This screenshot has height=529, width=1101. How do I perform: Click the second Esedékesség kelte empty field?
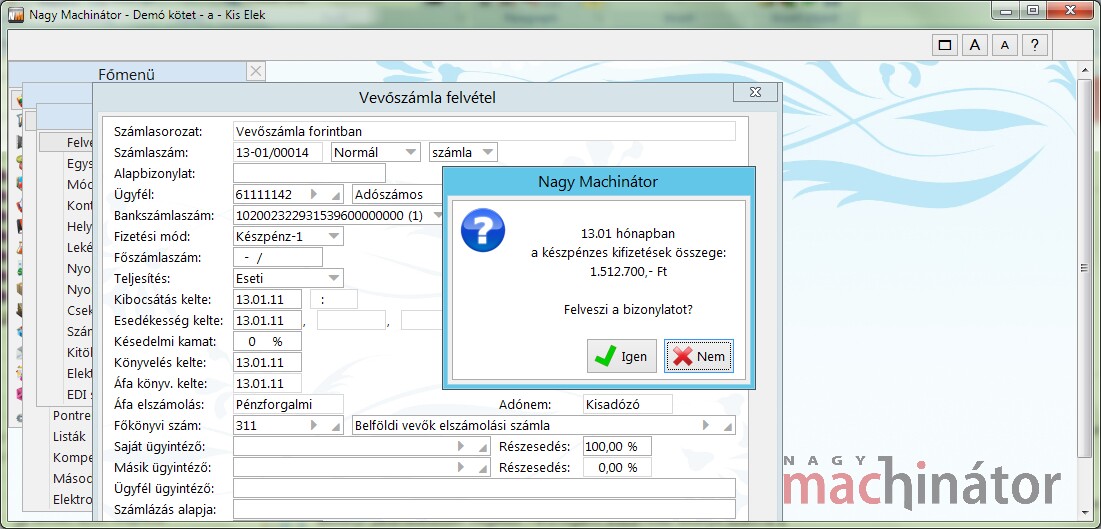(352, 320)
